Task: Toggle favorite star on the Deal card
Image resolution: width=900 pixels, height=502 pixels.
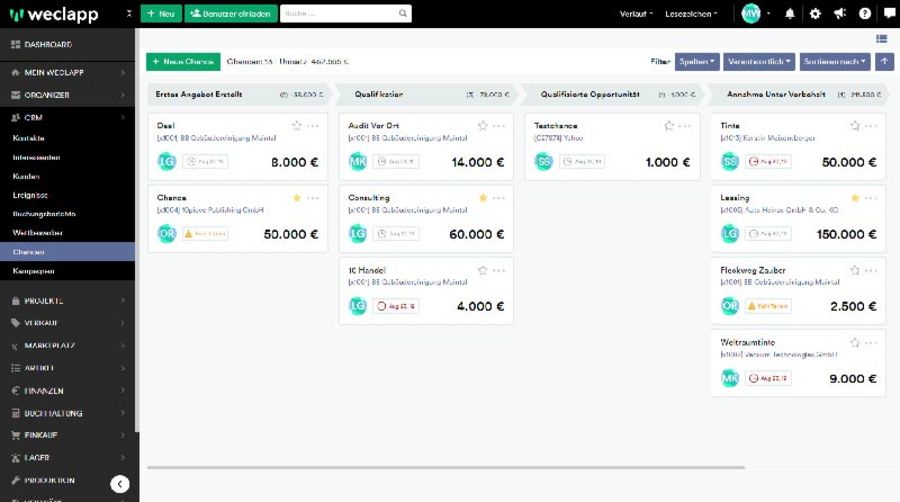Action: click(x=297, y=126)
